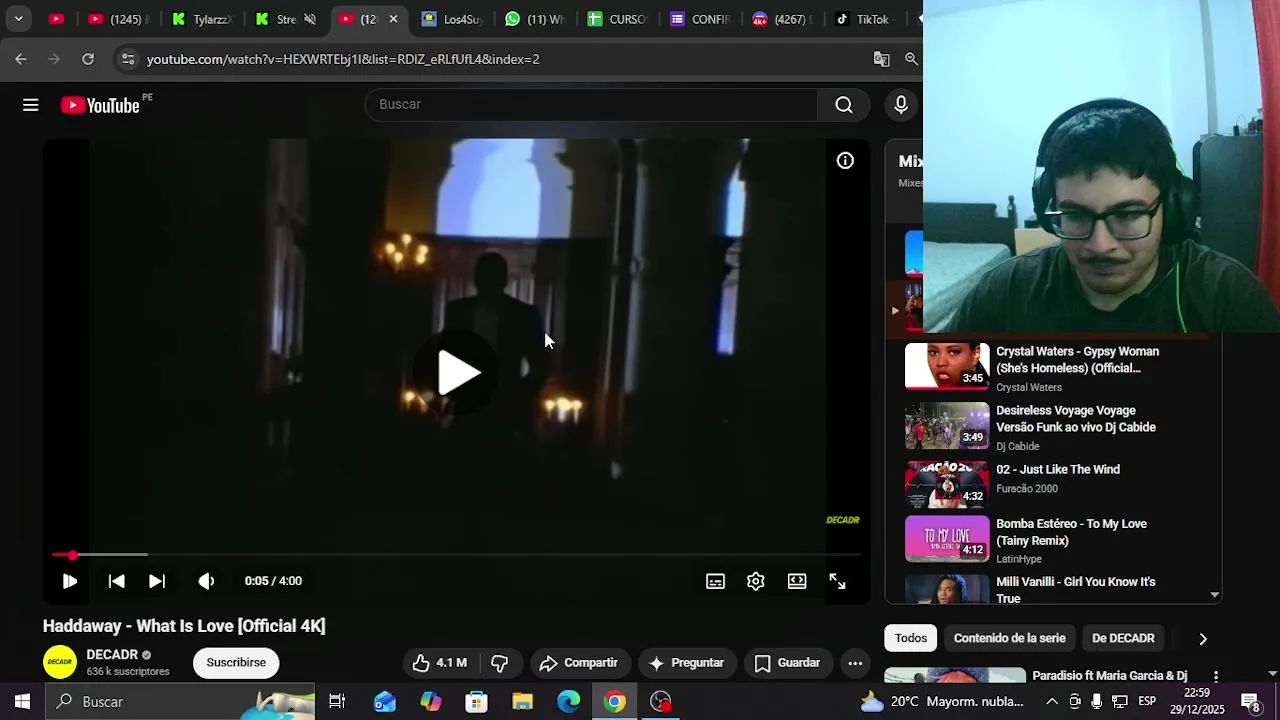Subscribe to DECADR with the Suscribirse button

click(236, 663)
